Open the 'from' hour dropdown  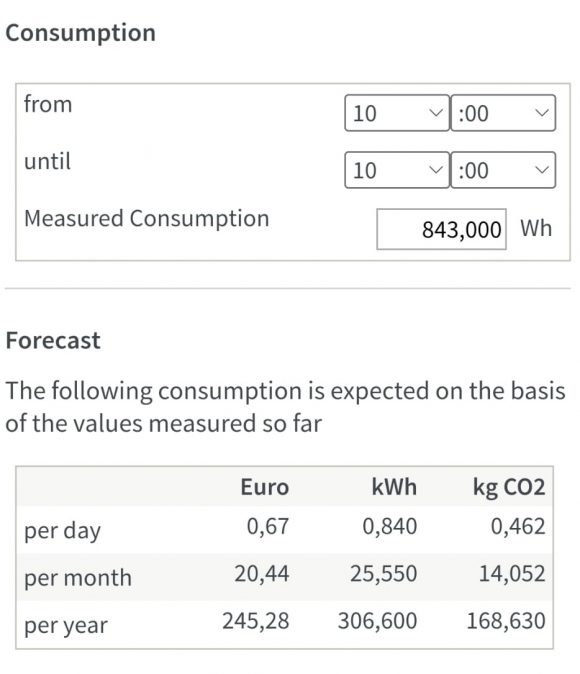tap(397, 113)
